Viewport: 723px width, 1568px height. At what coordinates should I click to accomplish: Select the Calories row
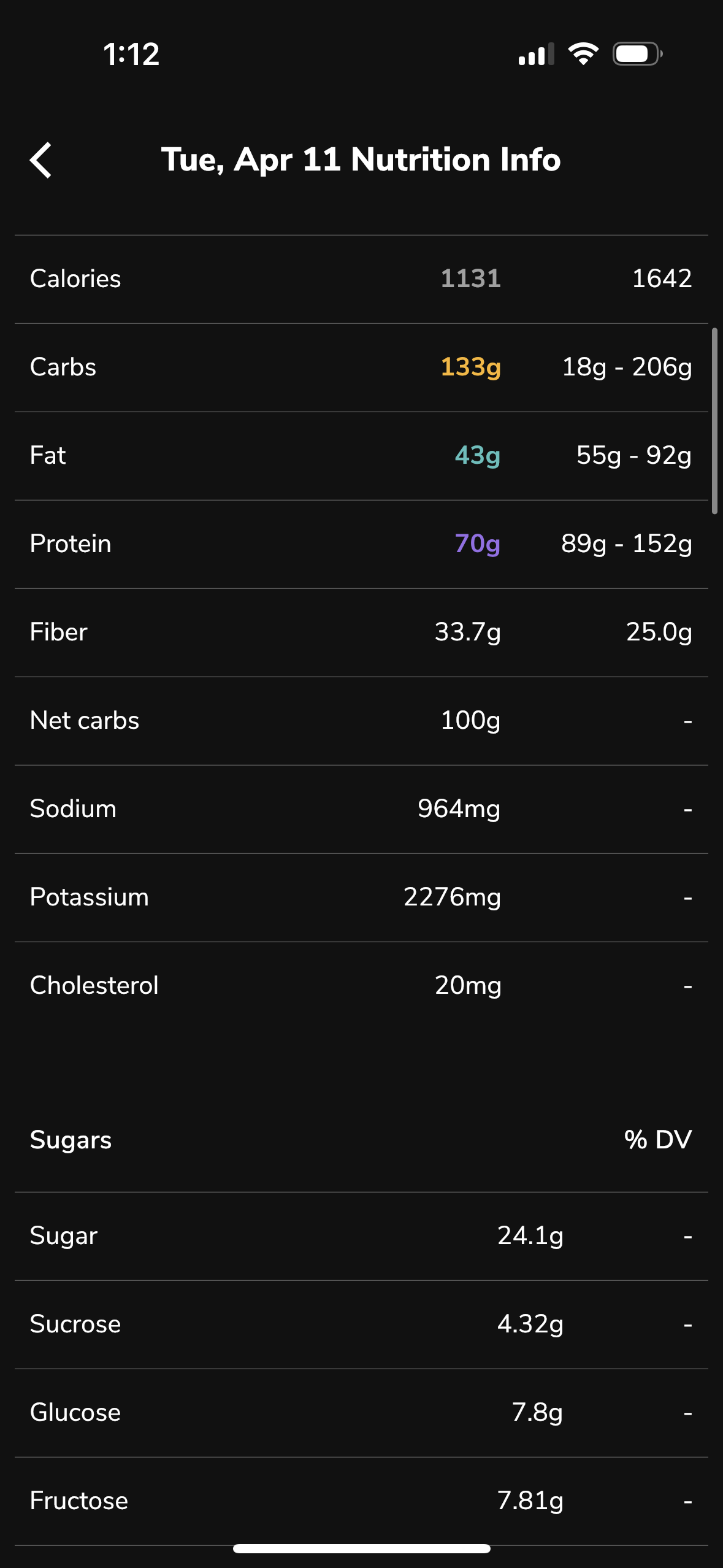pyautogui.click(x=361, y=279)
